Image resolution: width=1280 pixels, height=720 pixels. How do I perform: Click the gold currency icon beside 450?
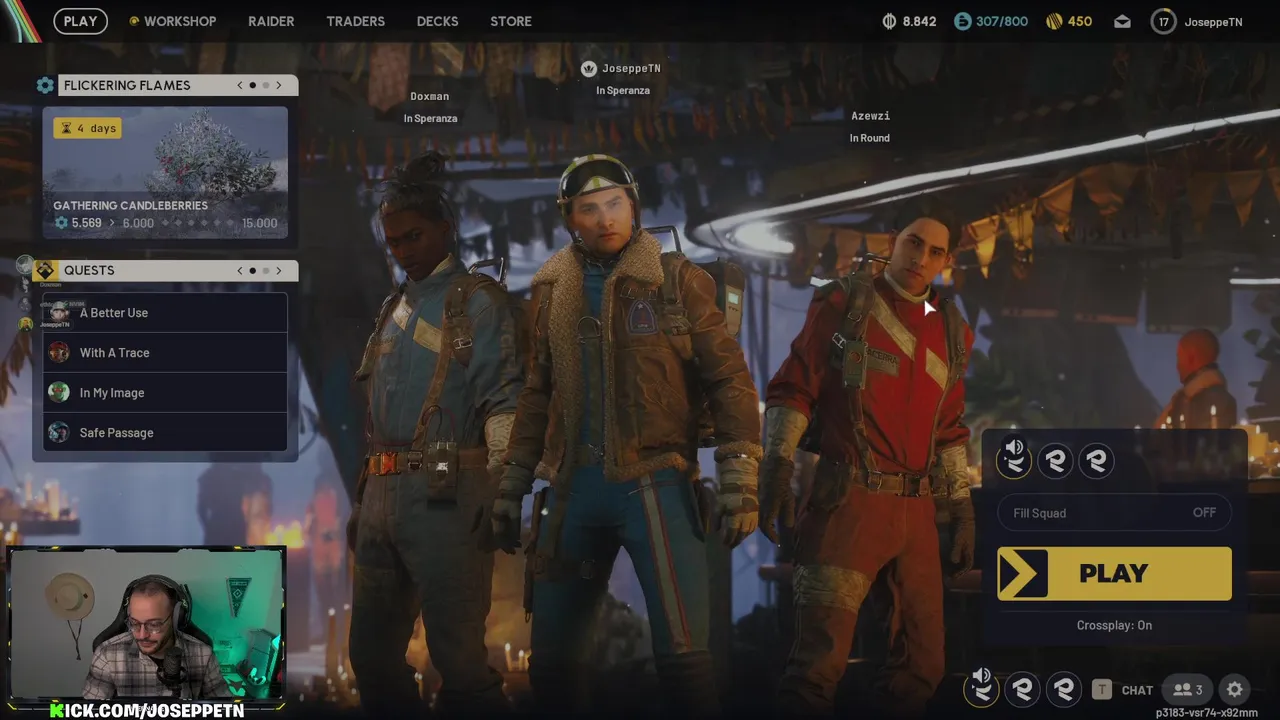click(x=1054, y=21)
